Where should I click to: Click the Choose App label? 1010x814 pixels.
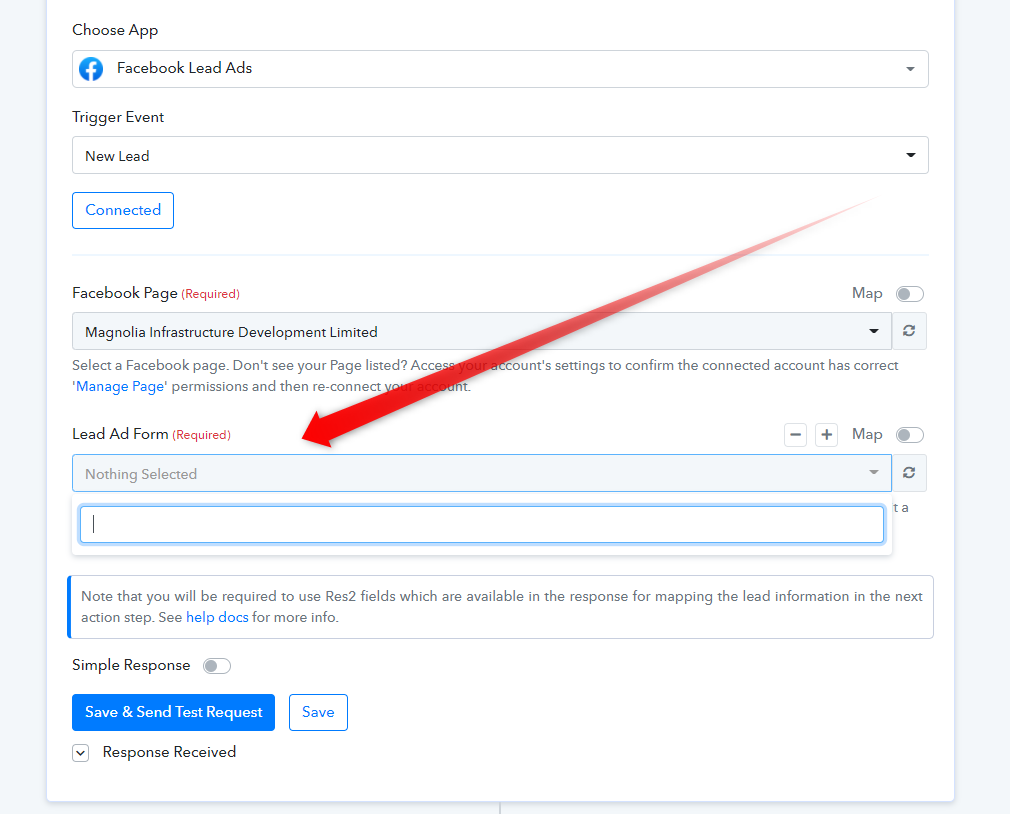pos(115,30)
